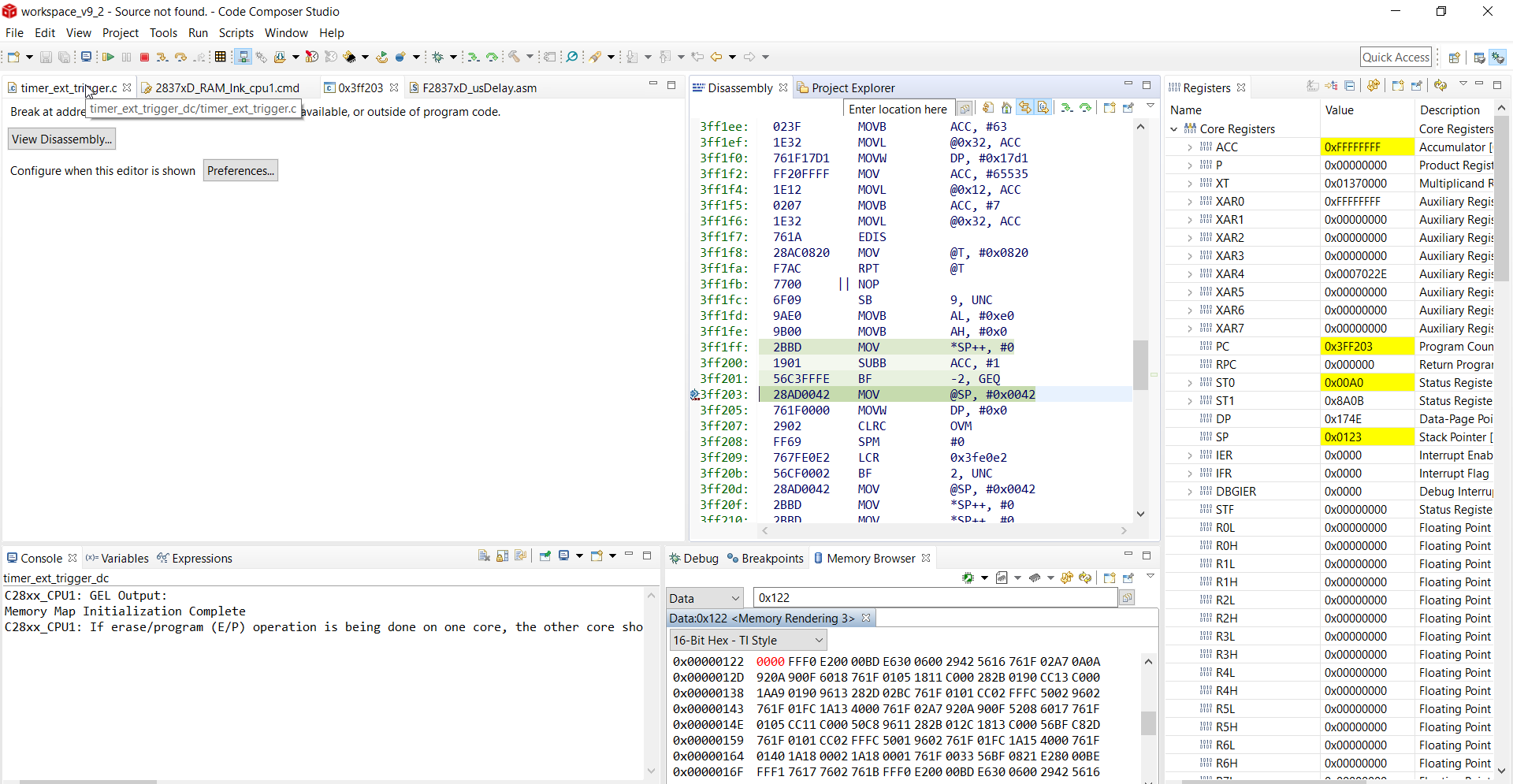Toggle the Scroll Lock button in Console

point(502,556)
